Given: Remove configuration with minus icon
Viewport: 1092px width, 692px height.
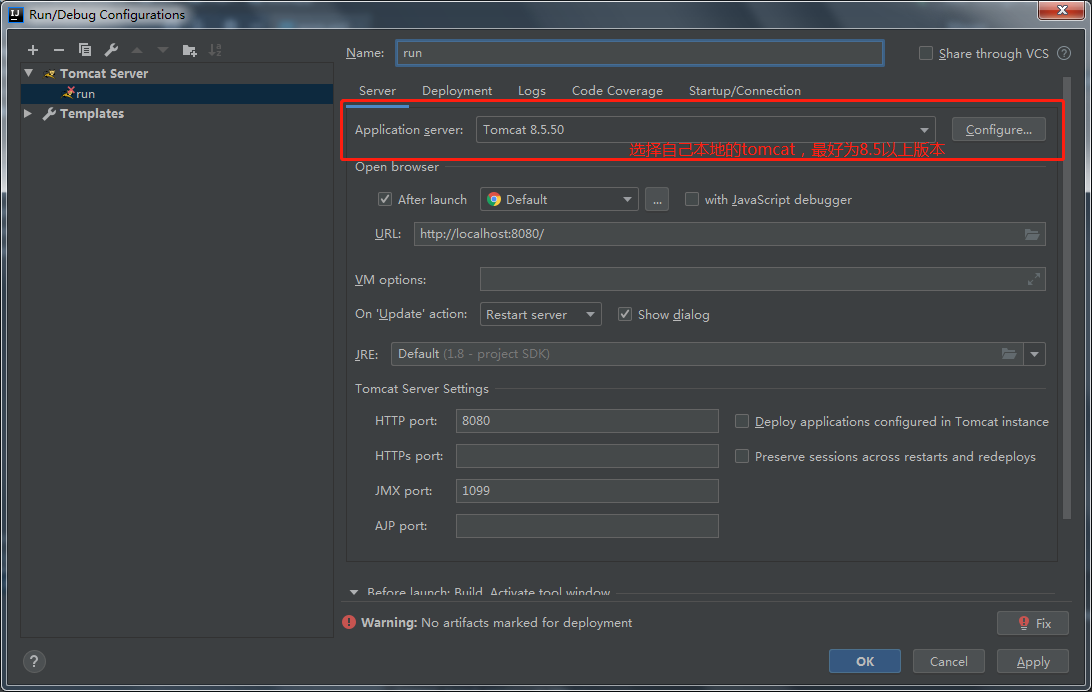Looking at the screenshot, I should point(58,50).
